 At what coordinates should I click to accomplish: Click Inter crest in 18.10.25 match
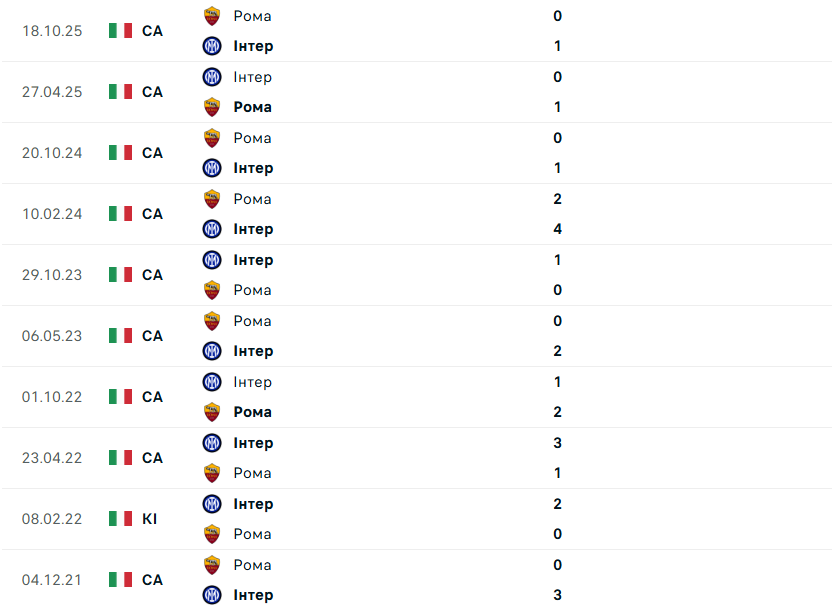tap(211, 46)
